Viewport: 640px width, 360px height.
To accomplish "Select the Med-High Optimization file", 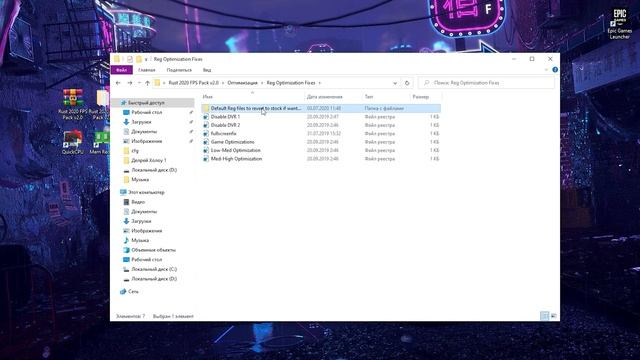I will pyautogui.click(x=321, y=159).
